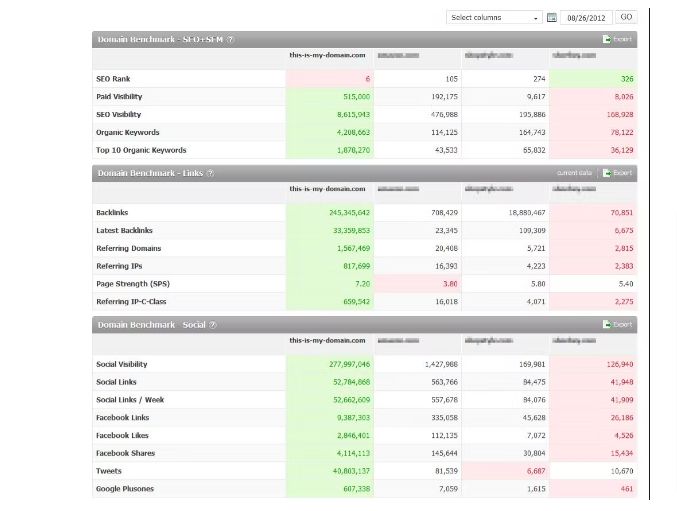Click the Paid Visibility row label
The height and width of the screenshot is (511, 677).
[119, 97]
